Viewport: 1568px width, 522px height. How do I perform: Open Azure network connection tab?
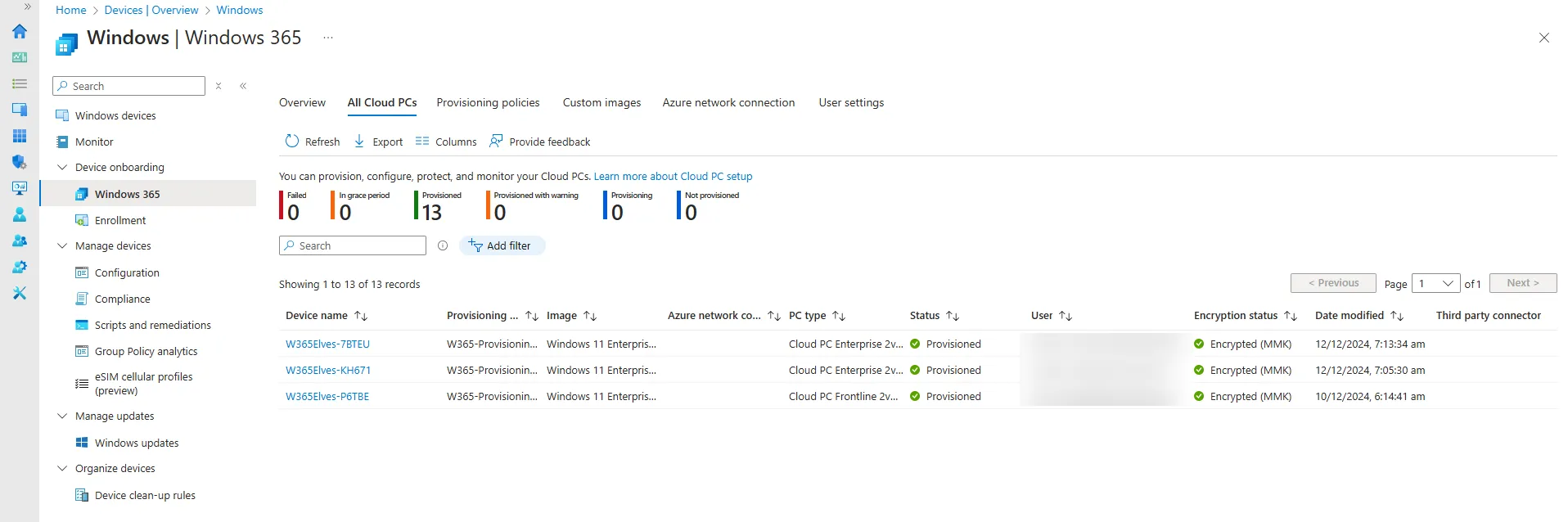[728, 102]
